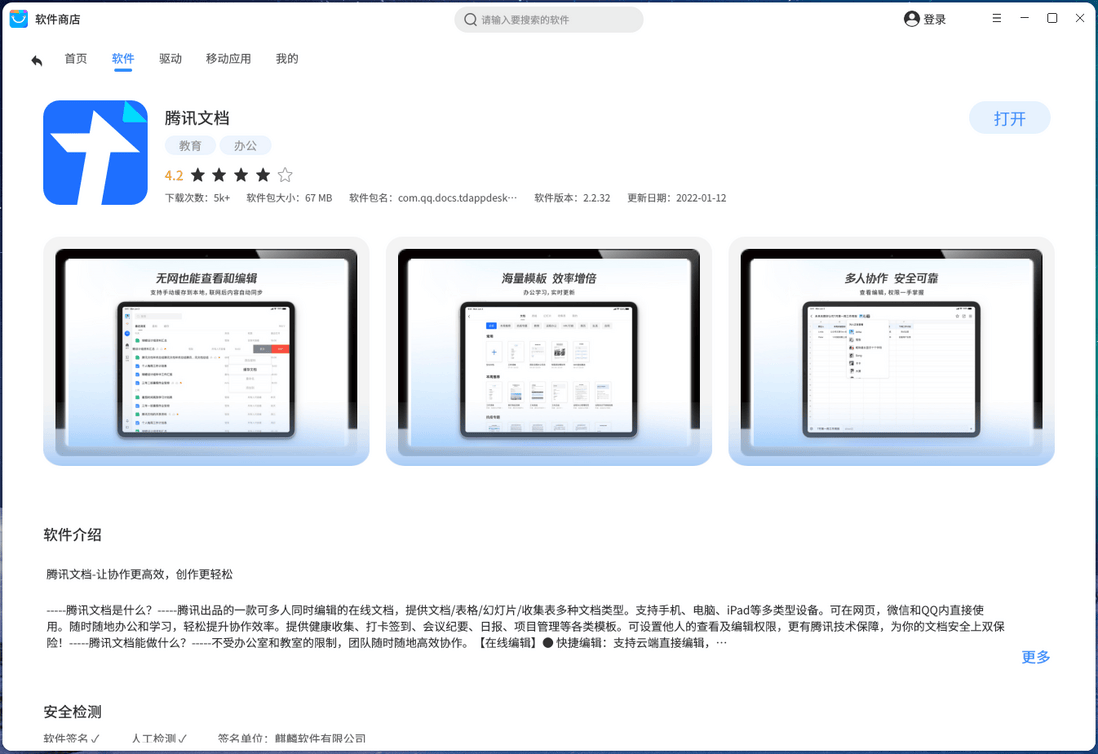Open the hamburger menu icon
Viewport: 1098px width, 754px height.
click(x=997, y=18)
